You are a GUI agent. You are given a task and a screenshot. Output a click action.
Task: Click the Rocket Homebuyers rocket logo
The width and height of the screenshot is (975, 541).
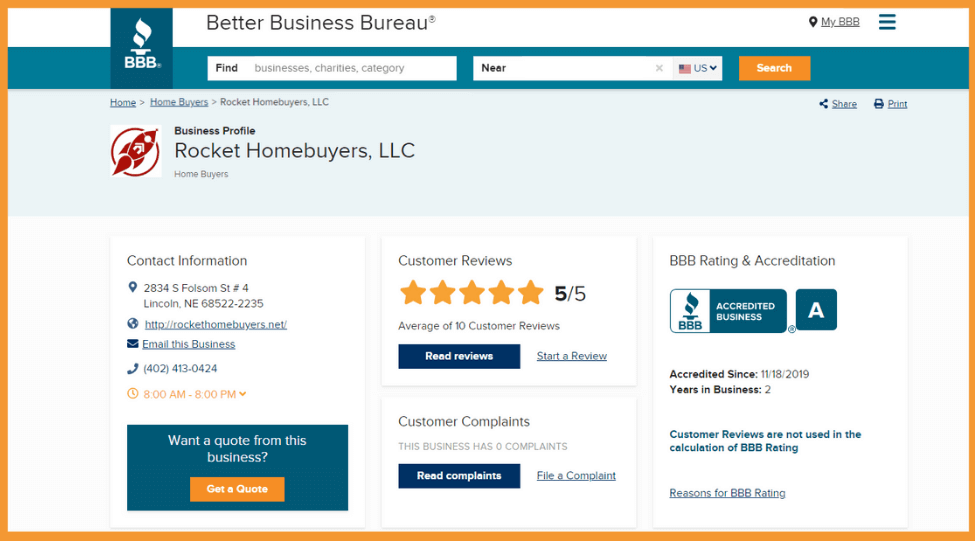(136, 151)
